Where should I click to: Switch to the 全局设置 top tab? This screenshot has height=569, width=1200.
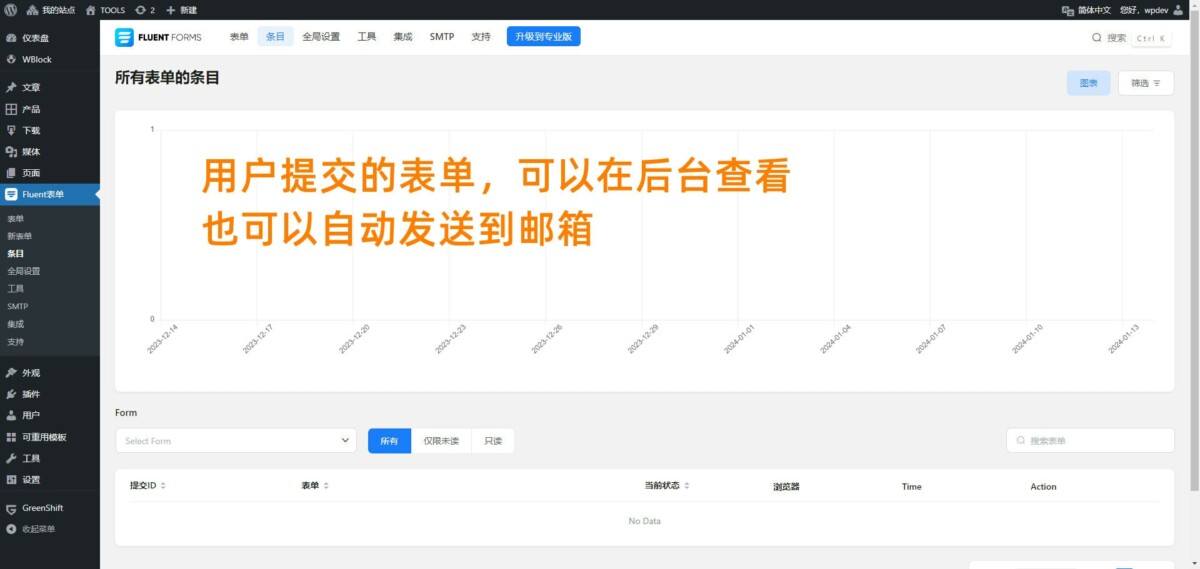[x=319, y=37]
